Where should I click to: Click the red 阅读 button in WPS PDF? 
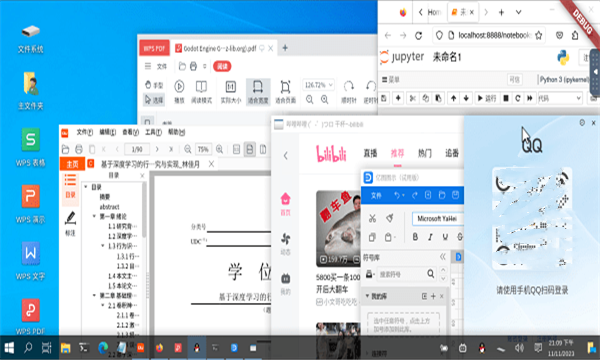click(x=222, y=66)
